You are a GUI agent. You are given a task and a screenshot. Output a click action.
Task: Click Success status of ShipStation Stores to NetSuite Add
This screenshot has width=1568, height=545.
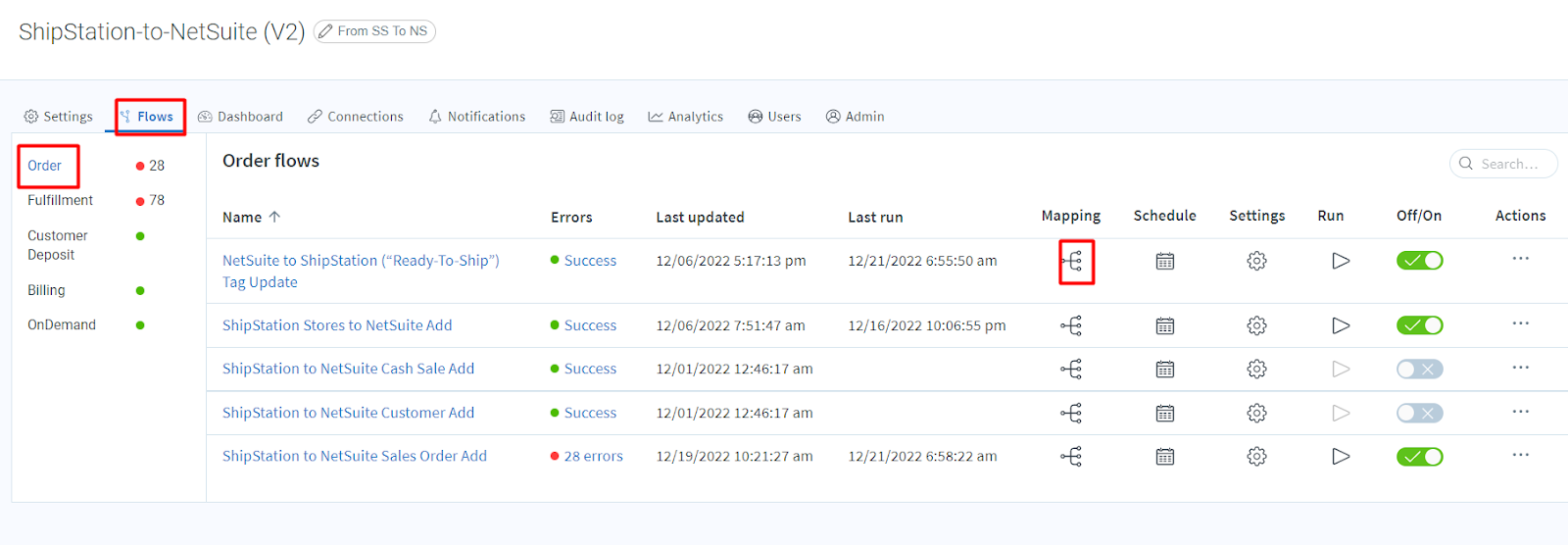coord(590,325)
